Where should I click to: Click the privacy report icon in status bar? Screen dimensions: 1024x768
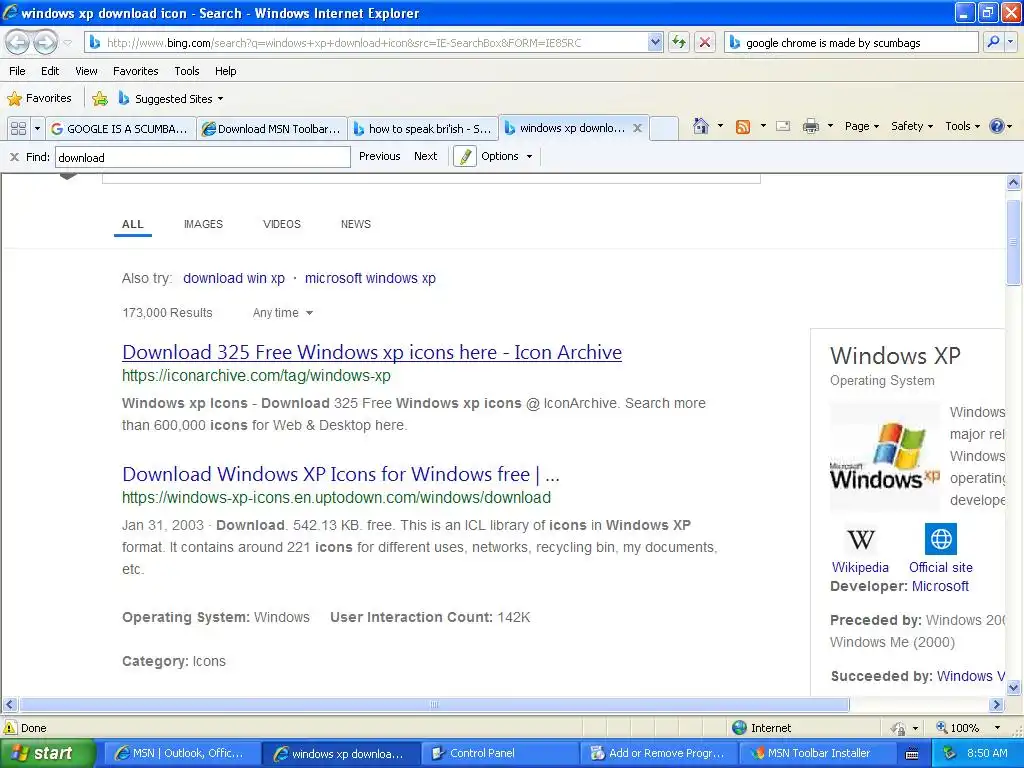pyautogui.click(x=899, y=728)
